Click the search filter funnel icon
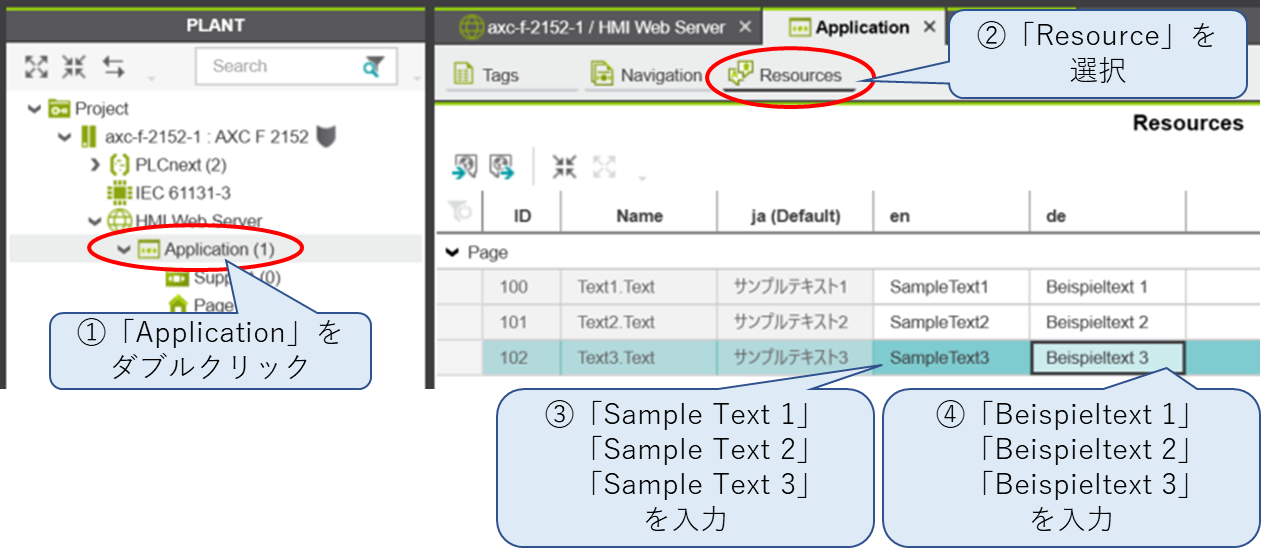The height and width of the screenshot is (556, 1261). (x=372, y=67)
